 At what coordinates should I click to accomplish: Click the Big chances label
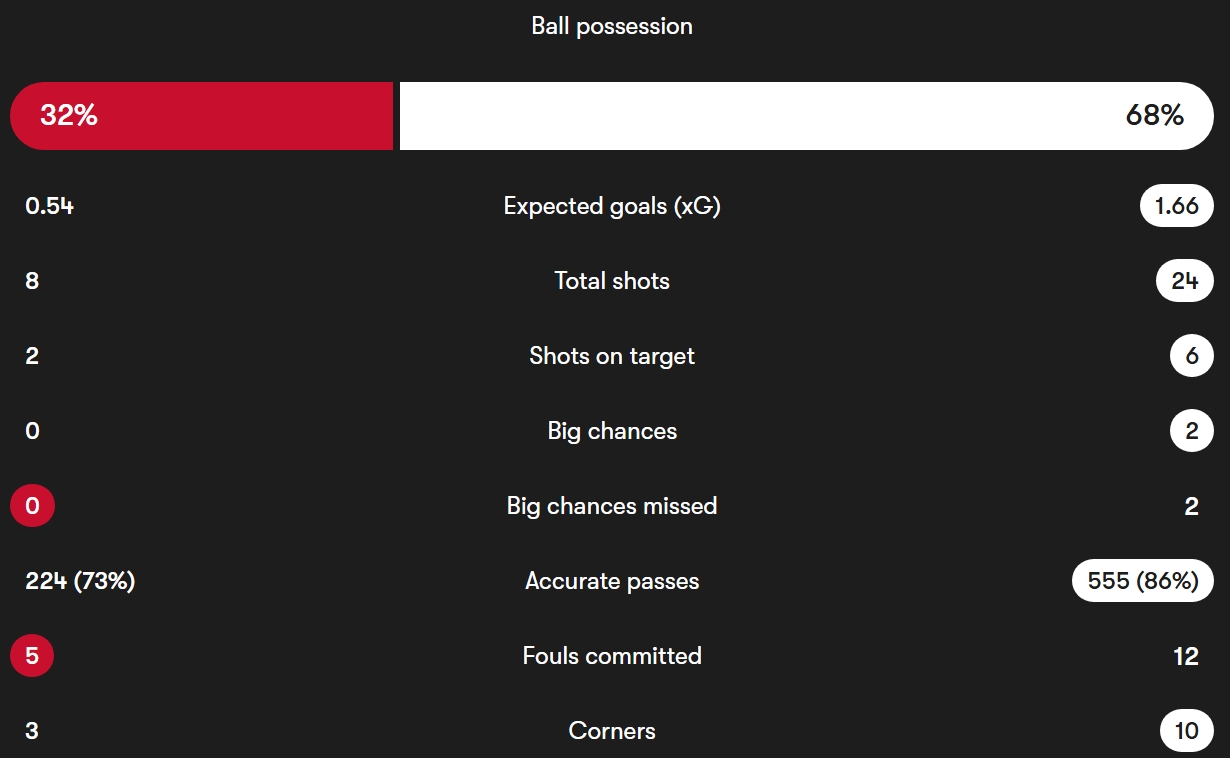[x=612, y=431]
